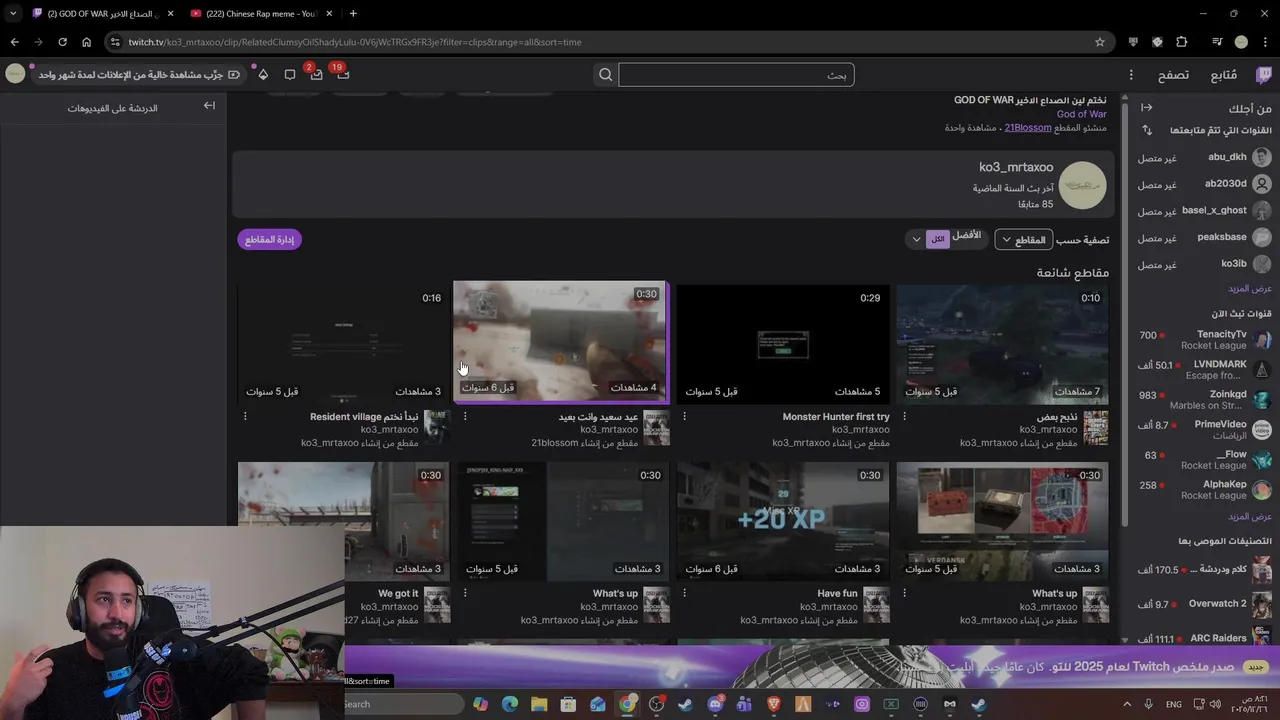Open the browser home button
1280x720 pixels.
click(86, 42)
